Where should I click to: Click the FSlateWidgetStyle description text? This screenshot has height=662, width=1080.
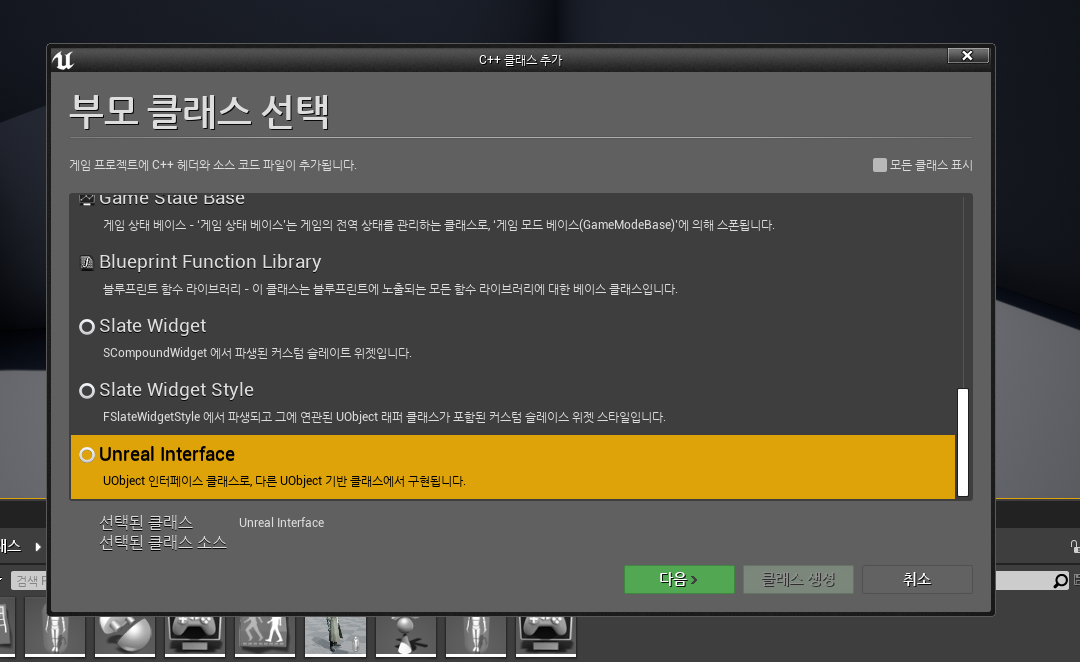[384, 417]
